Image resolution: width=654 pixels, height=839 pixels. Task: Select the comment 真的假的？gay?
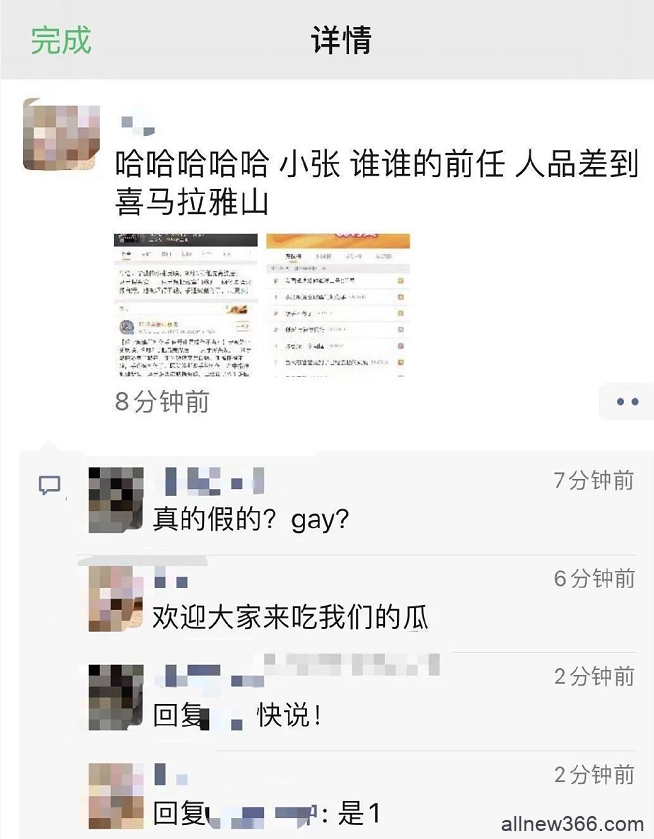point(251,519)
